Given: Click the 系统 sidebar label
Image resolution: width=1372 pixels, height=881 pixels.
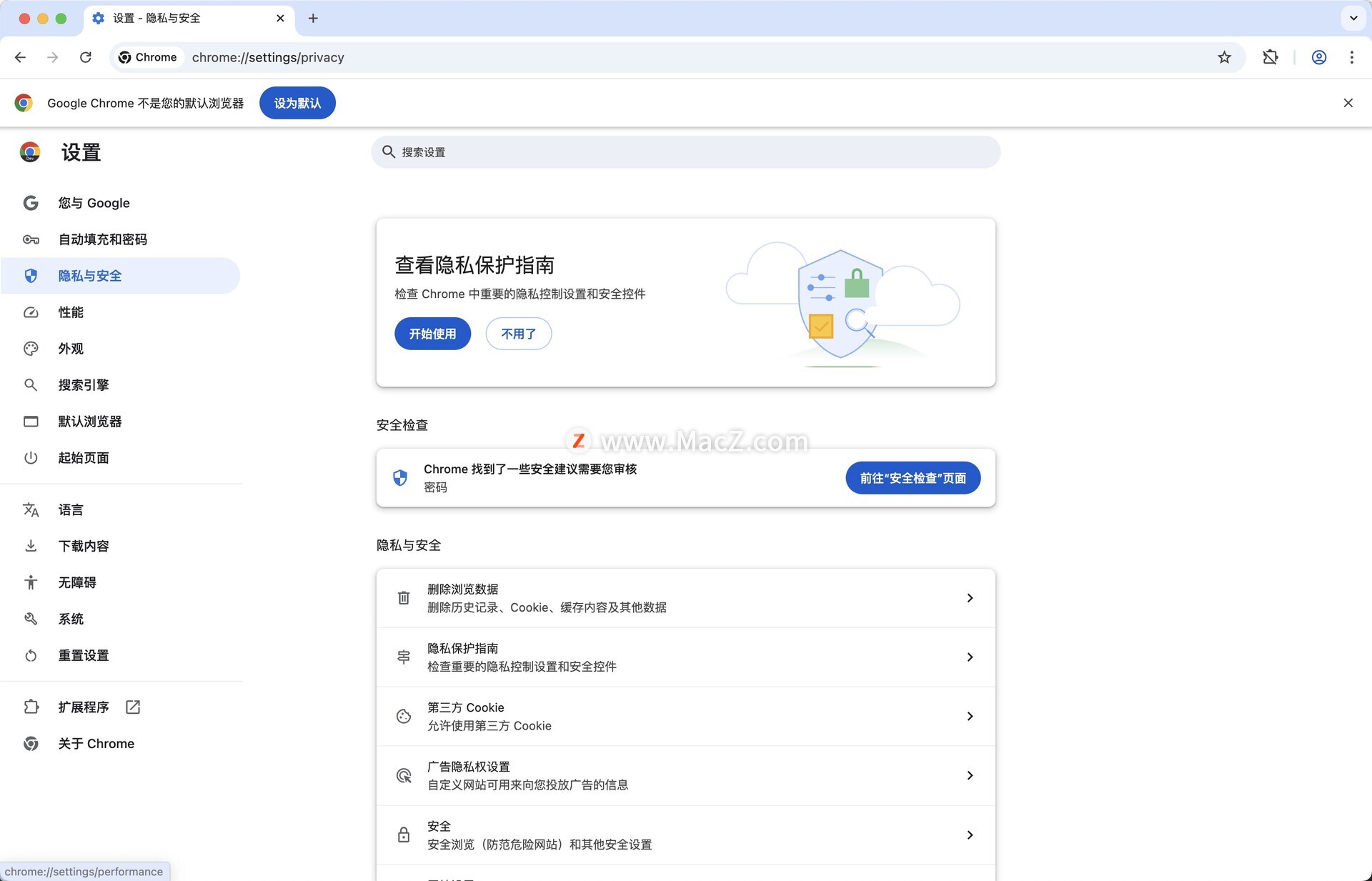Looking at the screenshot, I should click(x=71, y=619).
